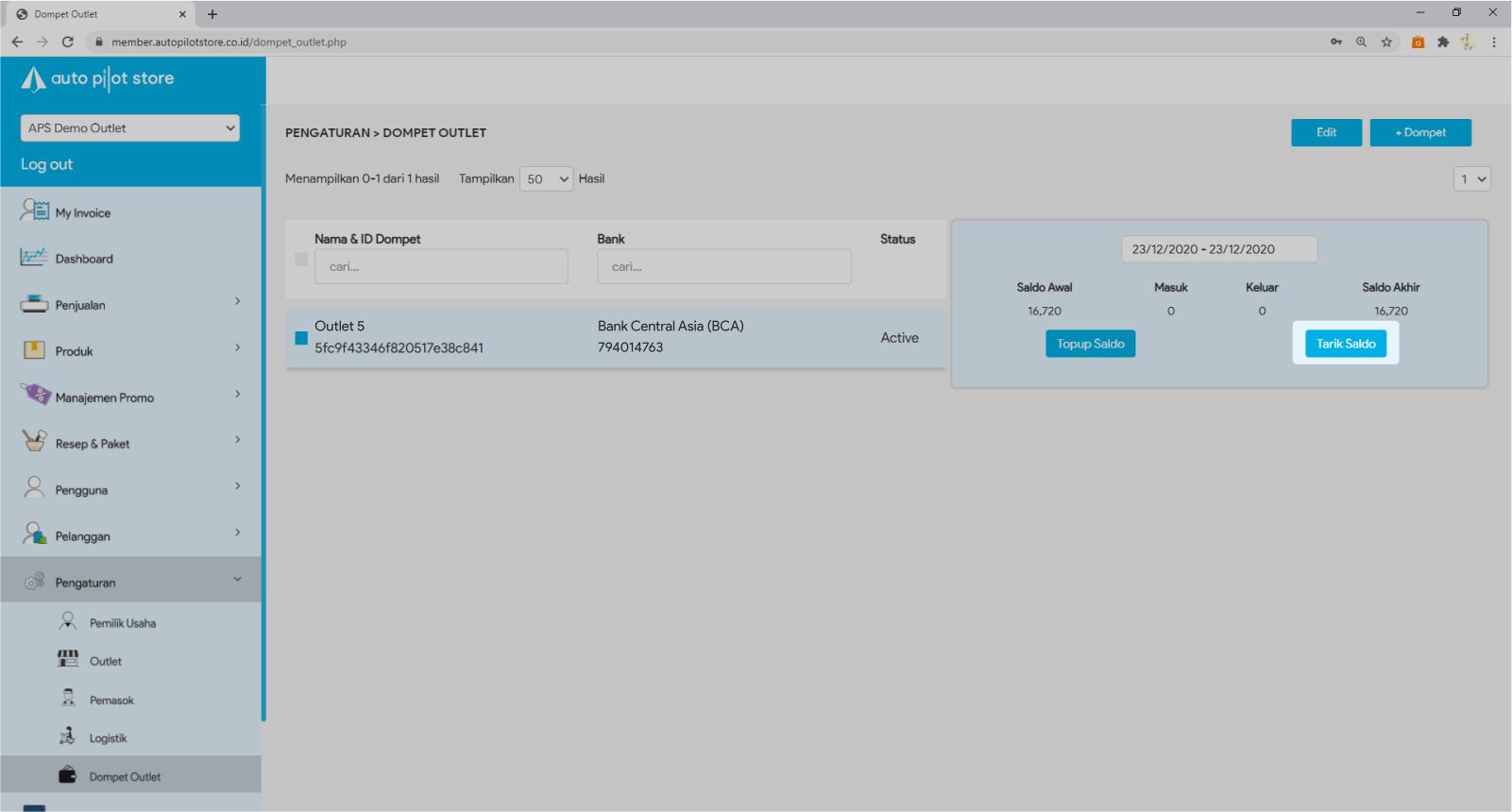1512x812 pixels.
Task: Select the Logistik submenu item
Action: point(108,738)
